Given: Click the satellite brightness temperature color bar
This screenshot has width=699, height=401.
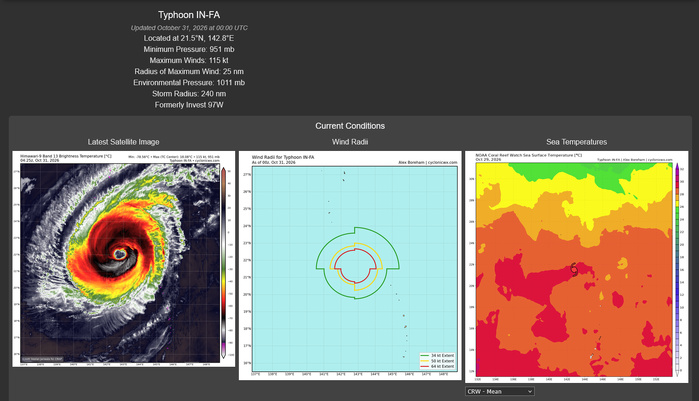Looking at the screenshot, I should [223, 263].
